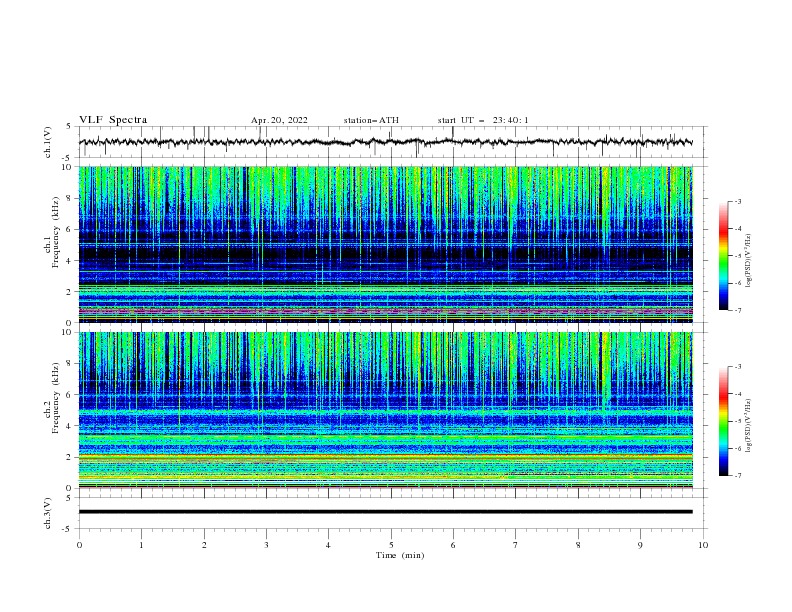The width and height of the screenshot is (792, 612).
Task: Click the "5" tick on ch.1(V) axis
Action: [x=68, y=127]
